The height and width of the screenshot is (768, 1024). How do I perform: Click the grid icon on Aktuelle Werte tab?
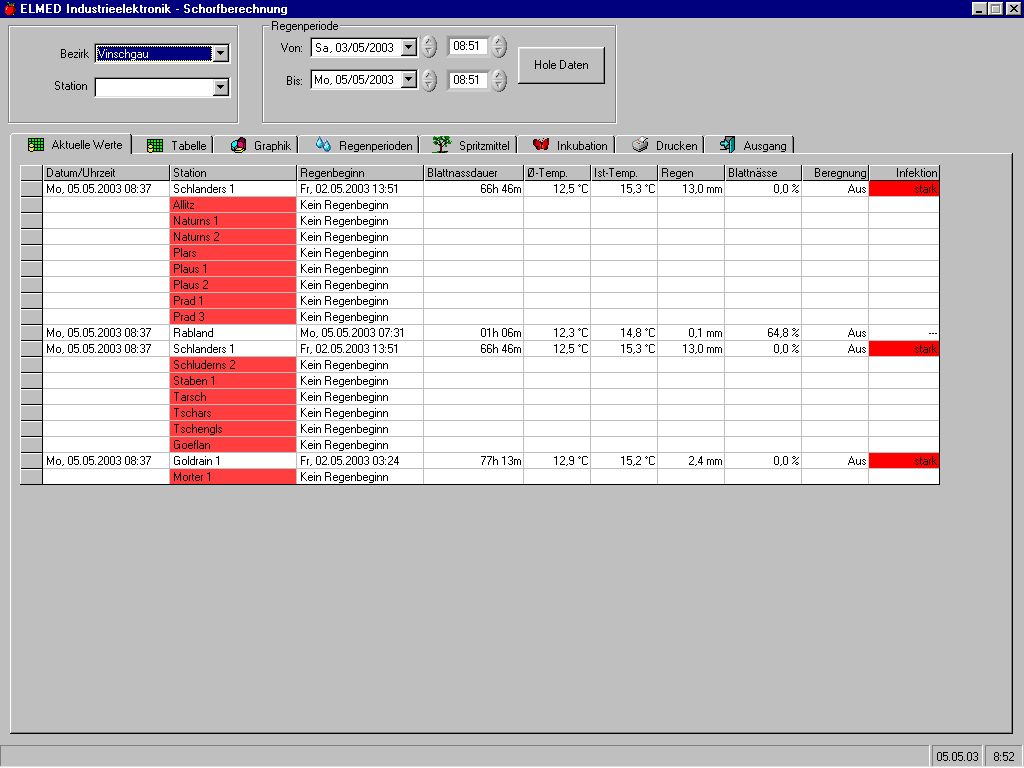coord(36,145)
